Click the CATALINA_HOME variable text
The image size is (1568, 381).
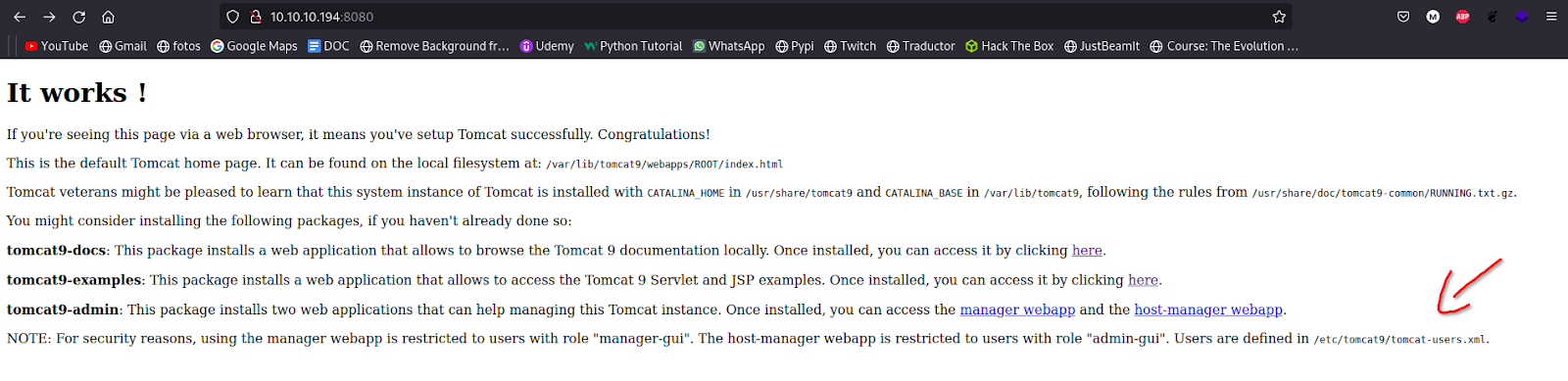(685, 194)
